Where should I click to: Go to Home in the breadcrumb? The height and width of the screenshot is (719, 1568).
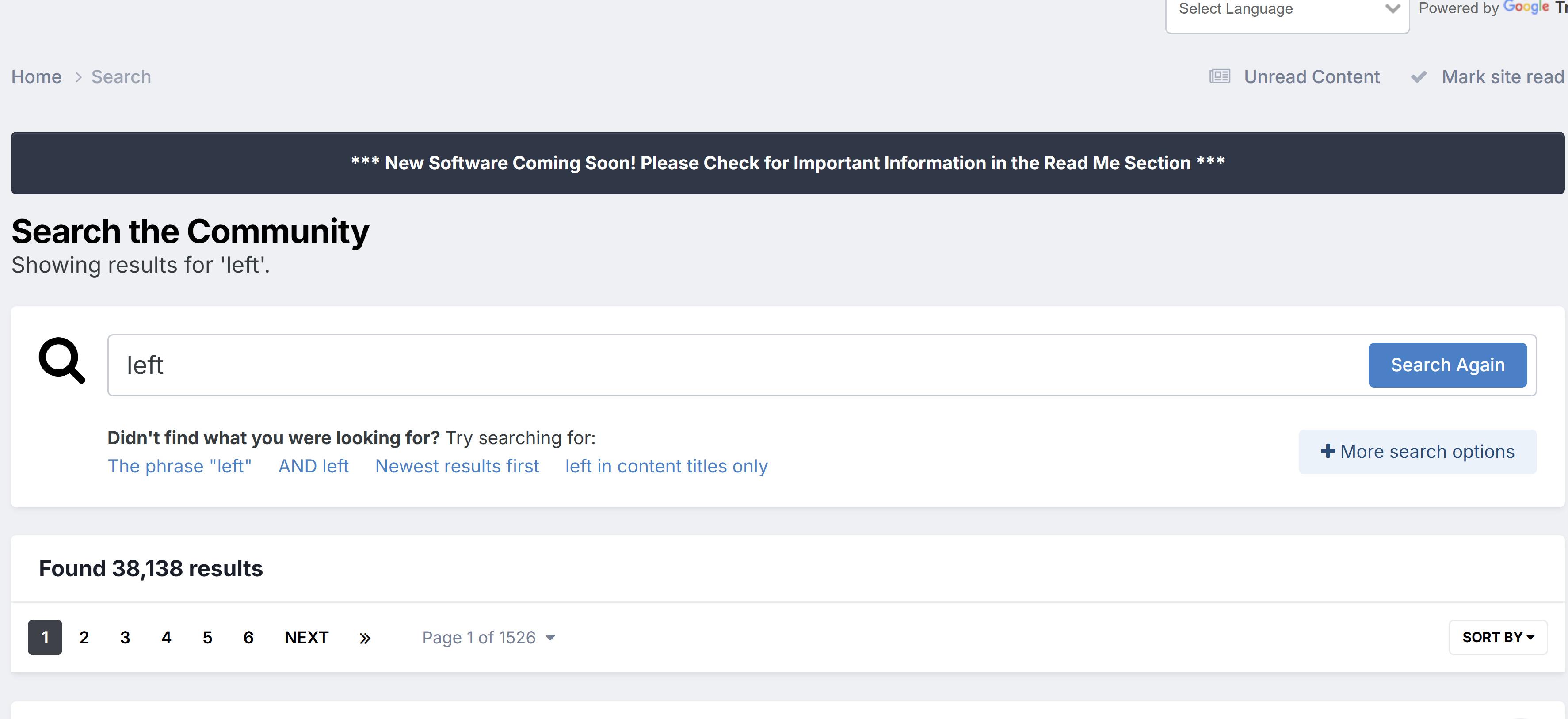coord(37,76)
